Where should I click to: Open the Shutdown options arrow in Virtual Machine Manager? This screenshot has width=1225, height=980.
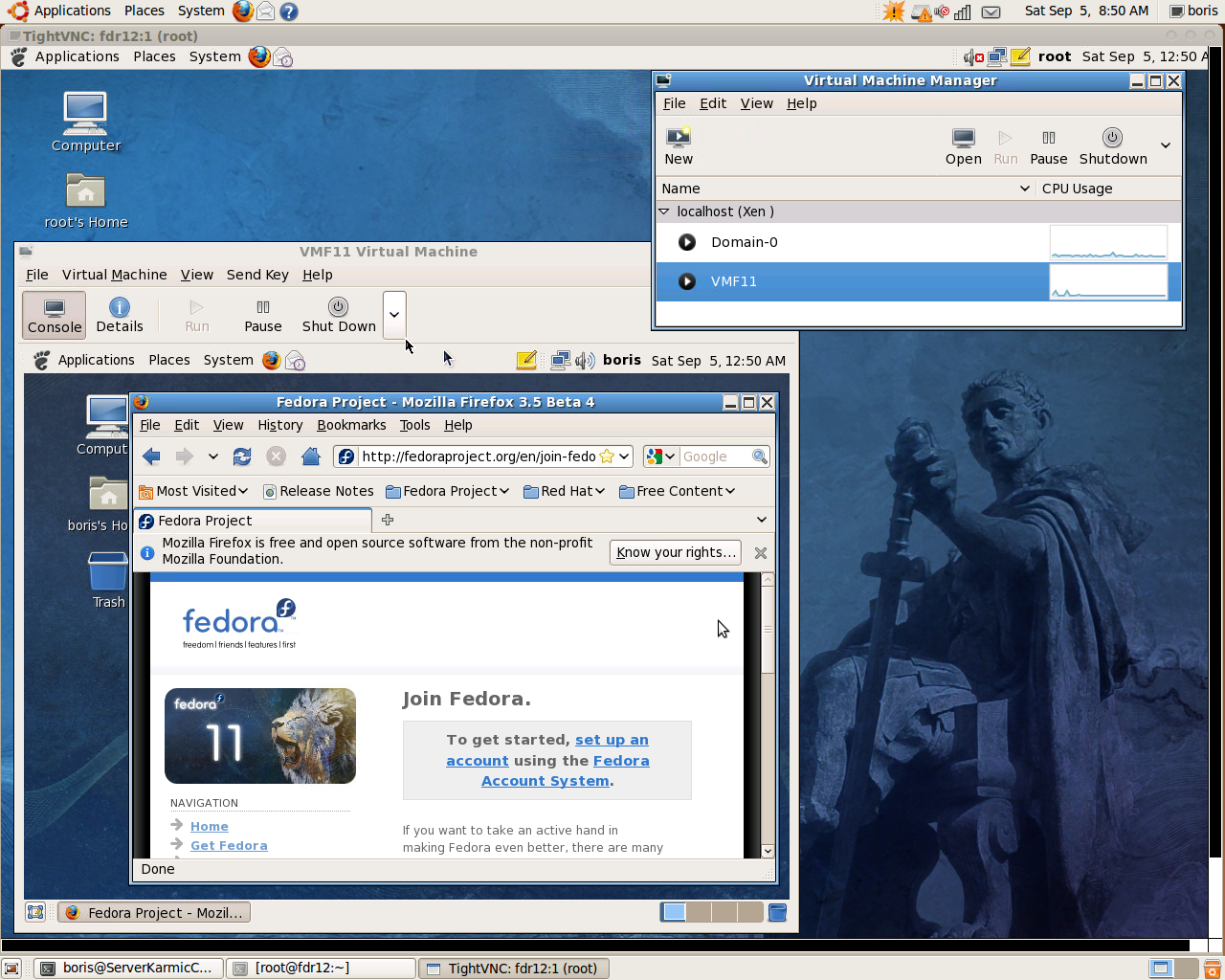coord(1166,145)
